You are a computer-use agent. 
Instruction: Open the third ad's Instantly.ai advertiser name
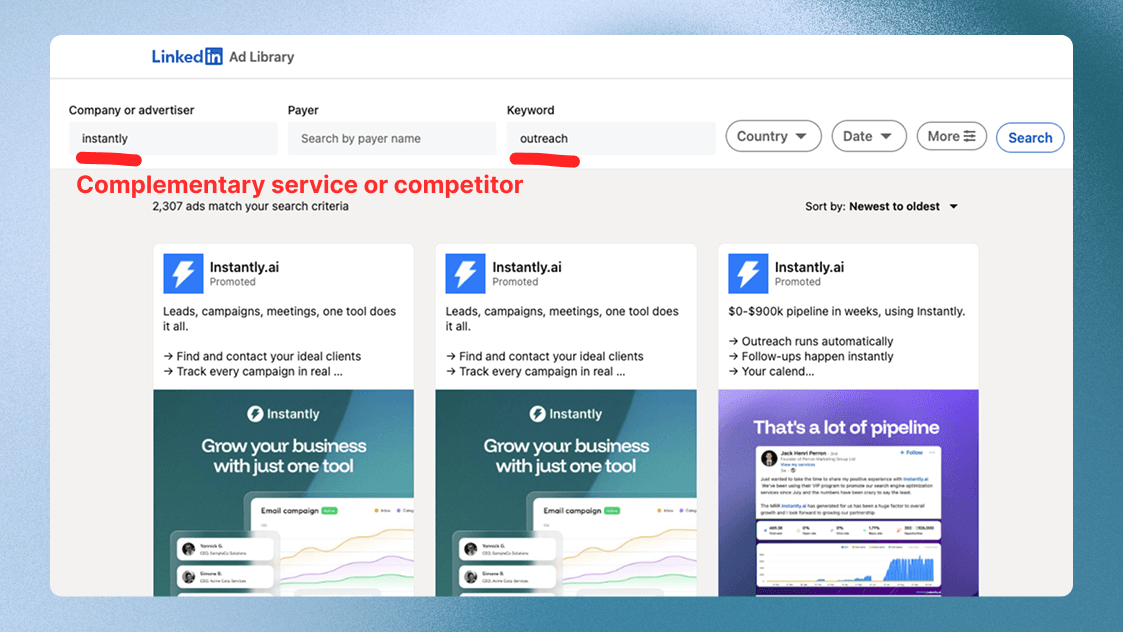(x=809, y=267)
